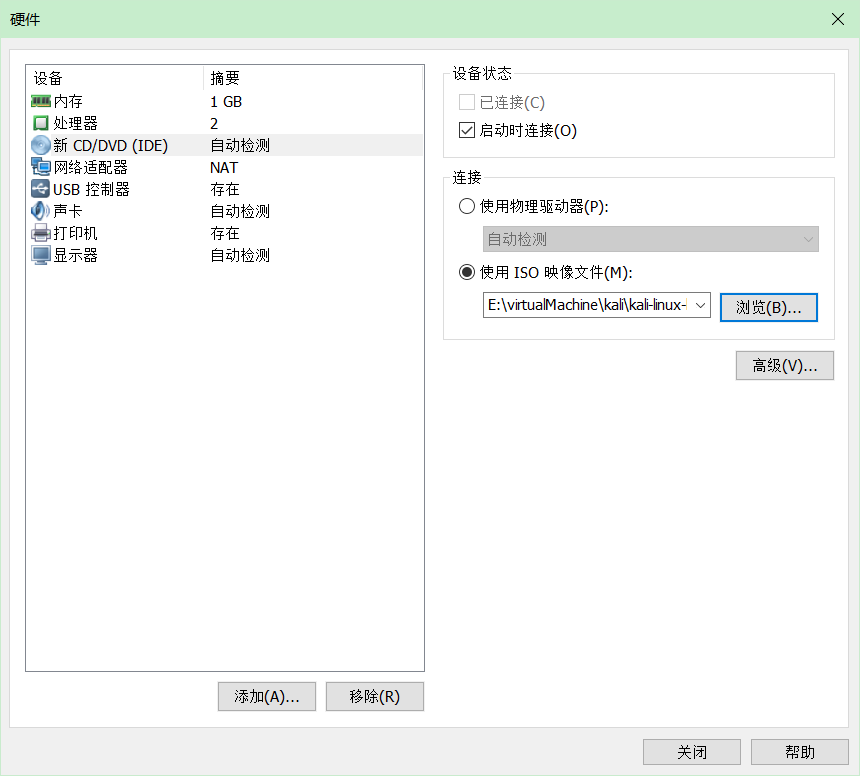Select the 内存 device row label
This screenshot has width=860, height=776.
coord(68,101)
